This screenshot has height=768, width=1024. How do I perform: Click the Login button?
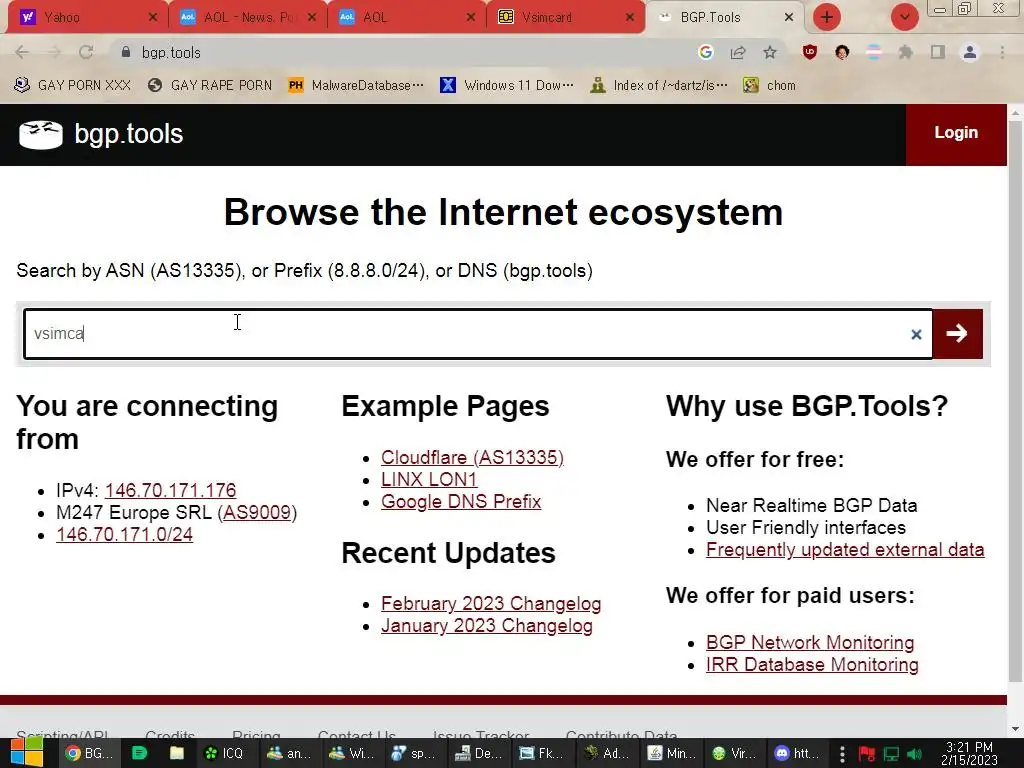click(956, 133)
